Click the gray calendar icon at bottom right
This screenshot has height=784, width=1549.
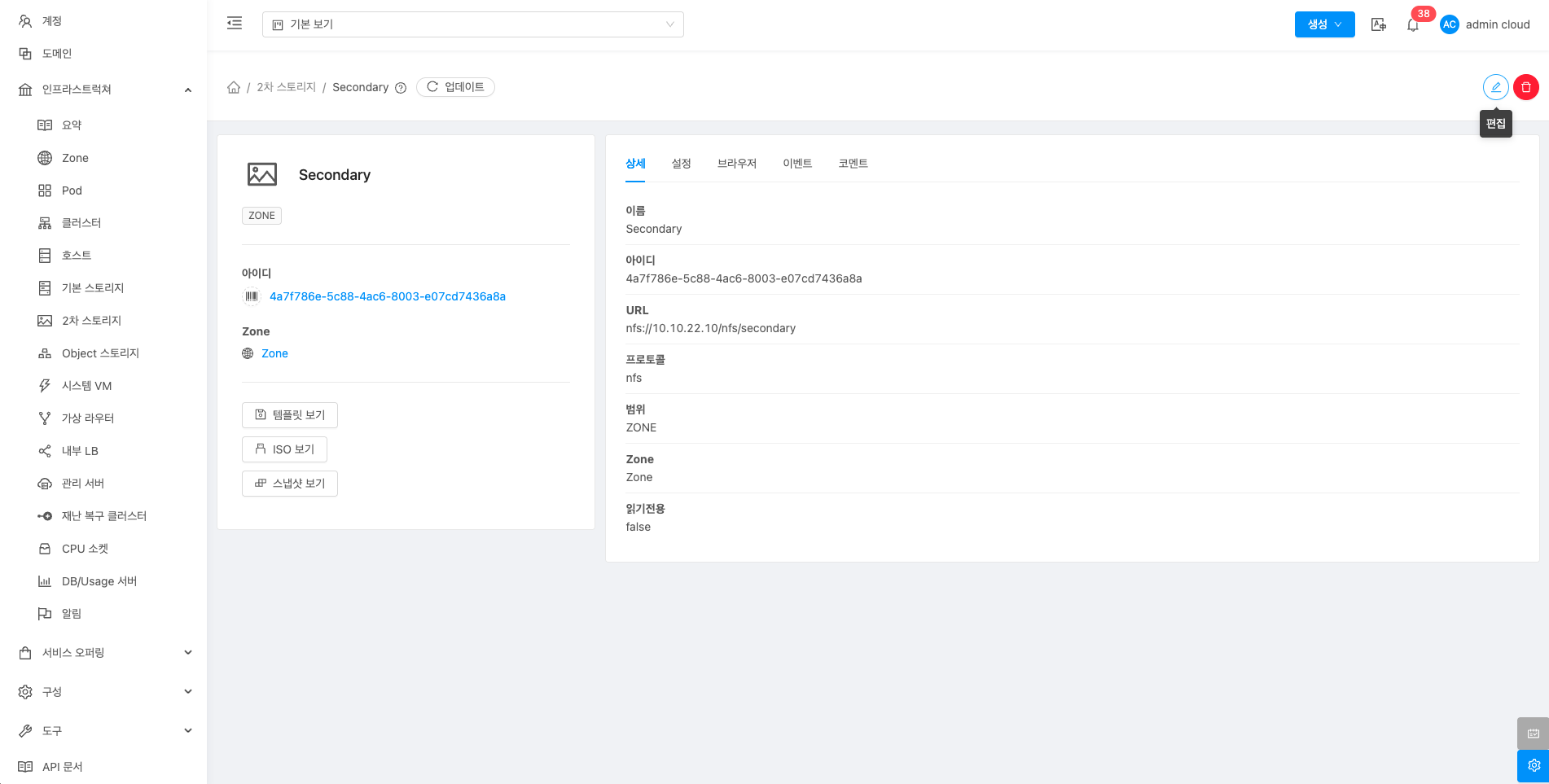[x=1533, y=733]
